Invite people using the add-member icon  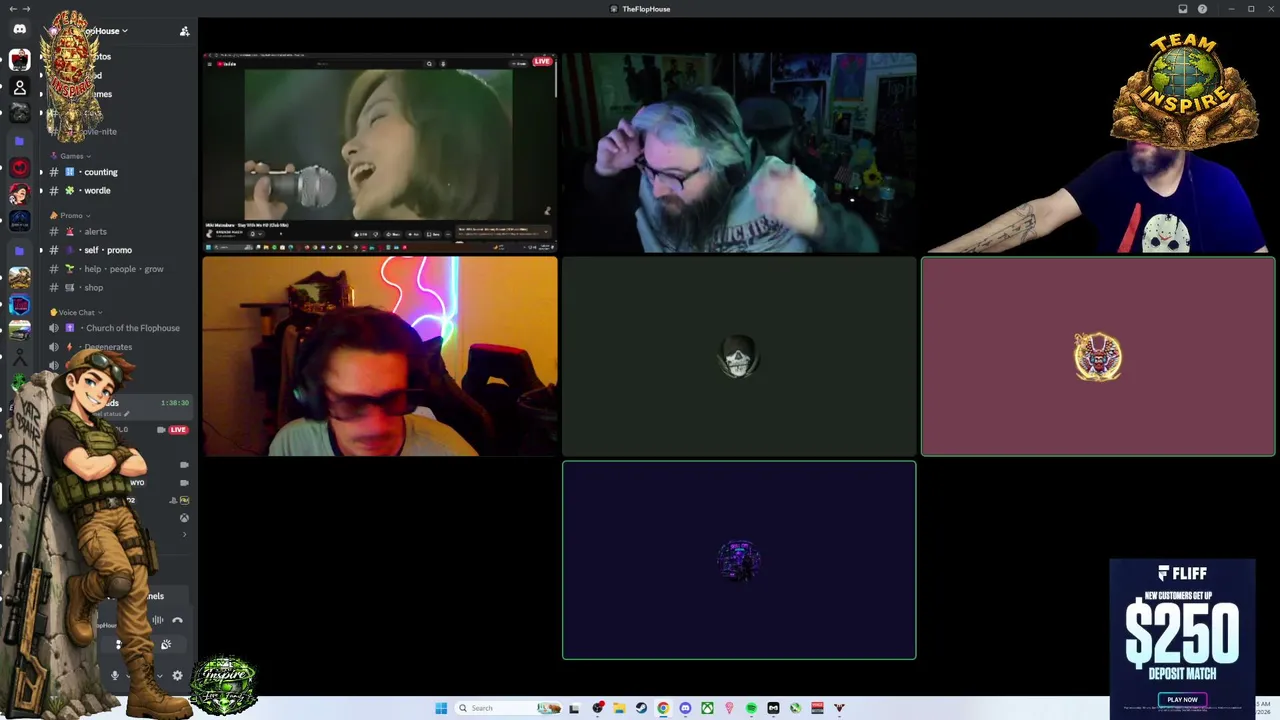point(184,31)
